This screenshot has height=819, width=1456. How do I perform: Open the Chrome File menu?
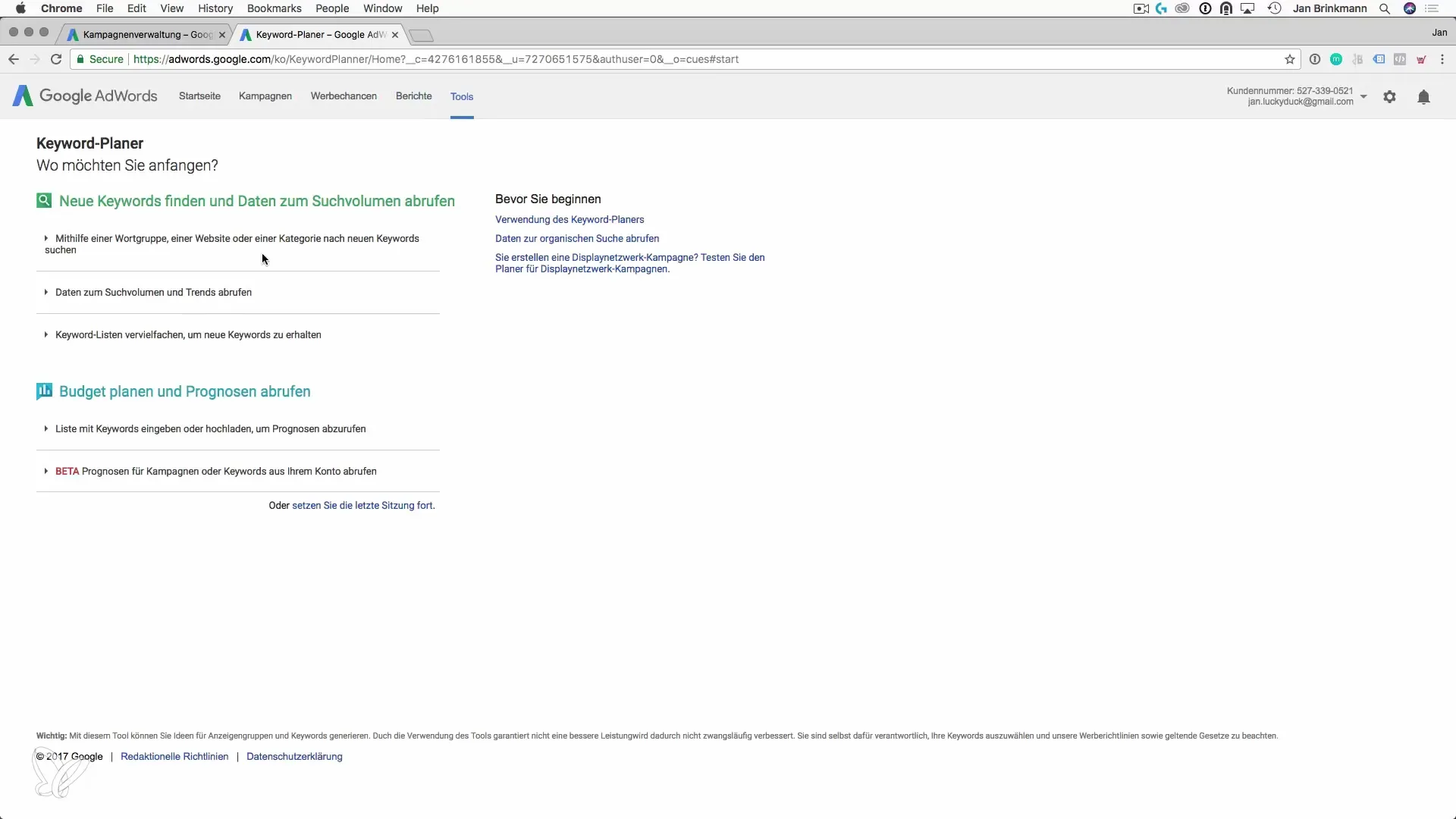click(x=105, y=8)
